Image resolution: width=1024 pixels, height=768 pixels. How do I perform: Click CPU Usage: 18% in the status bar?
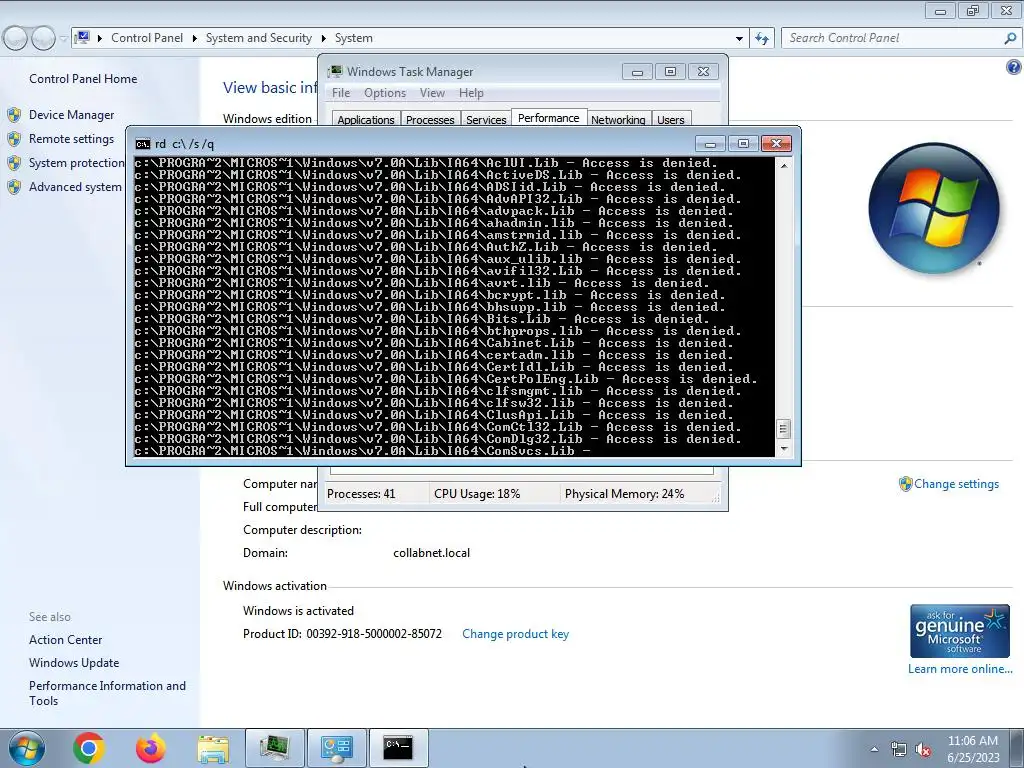click(x=477, y=494)
